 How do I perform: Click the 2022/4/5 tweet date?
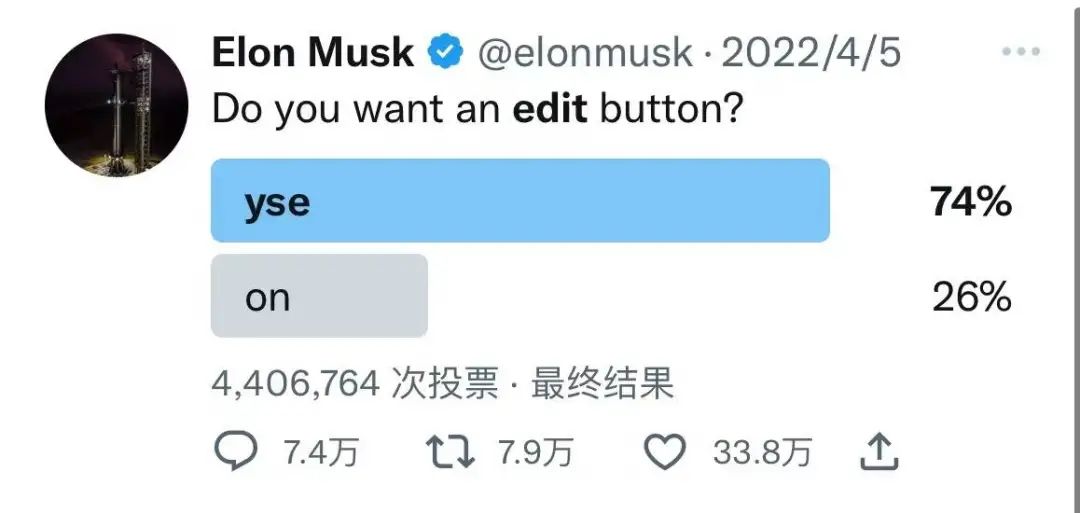point(810,52)
